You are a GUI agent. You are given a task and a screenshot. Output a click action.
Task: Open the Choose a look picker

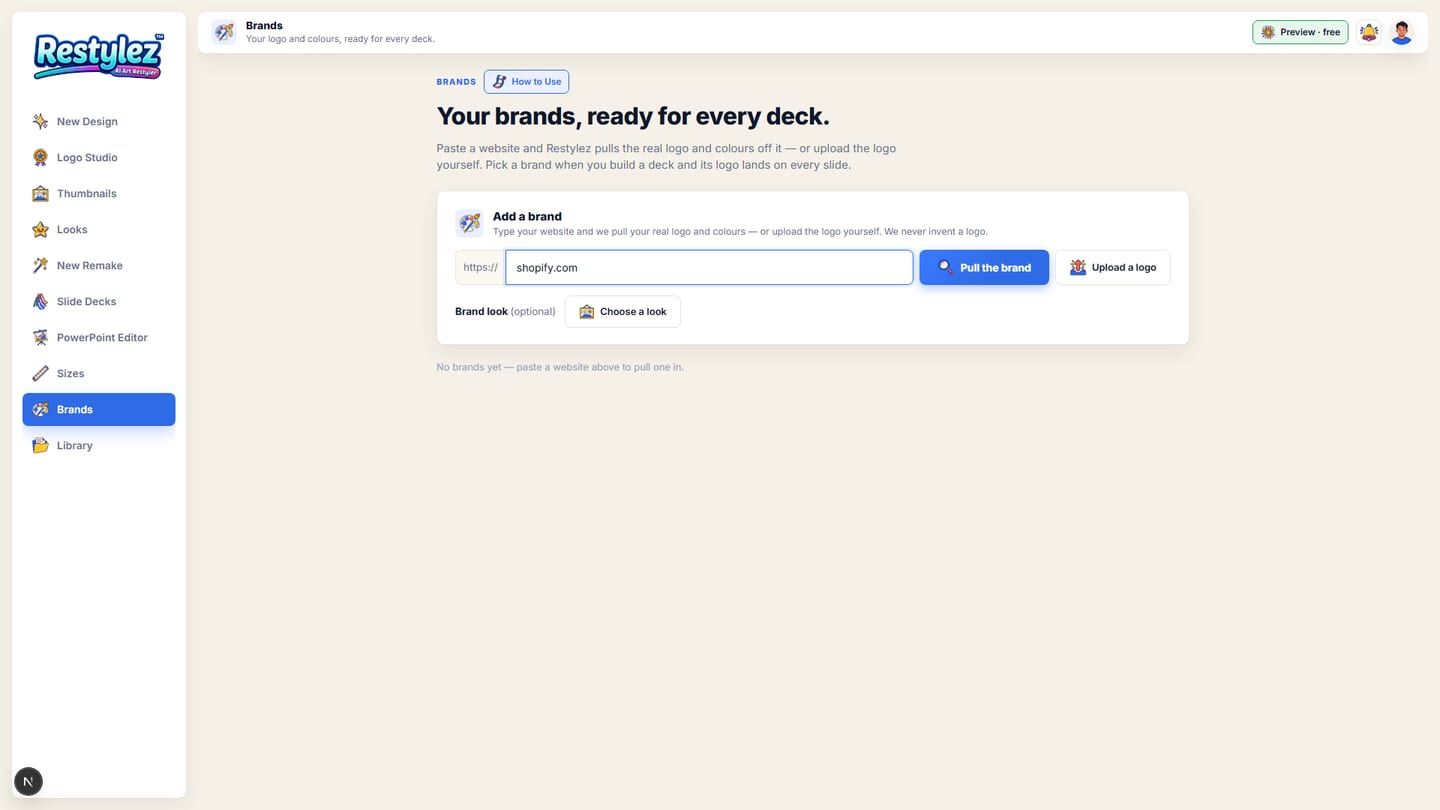coord(622,311)
